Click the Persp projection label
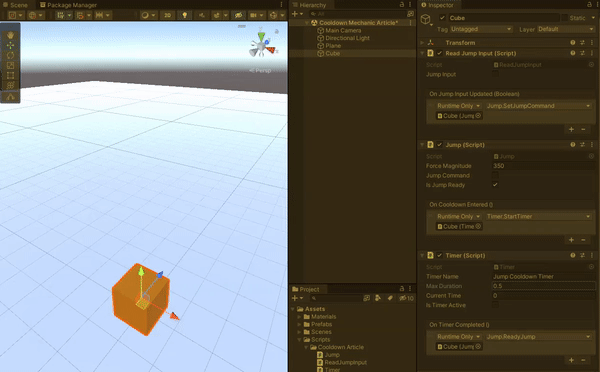Screen dimensions: 600x372 260,70
